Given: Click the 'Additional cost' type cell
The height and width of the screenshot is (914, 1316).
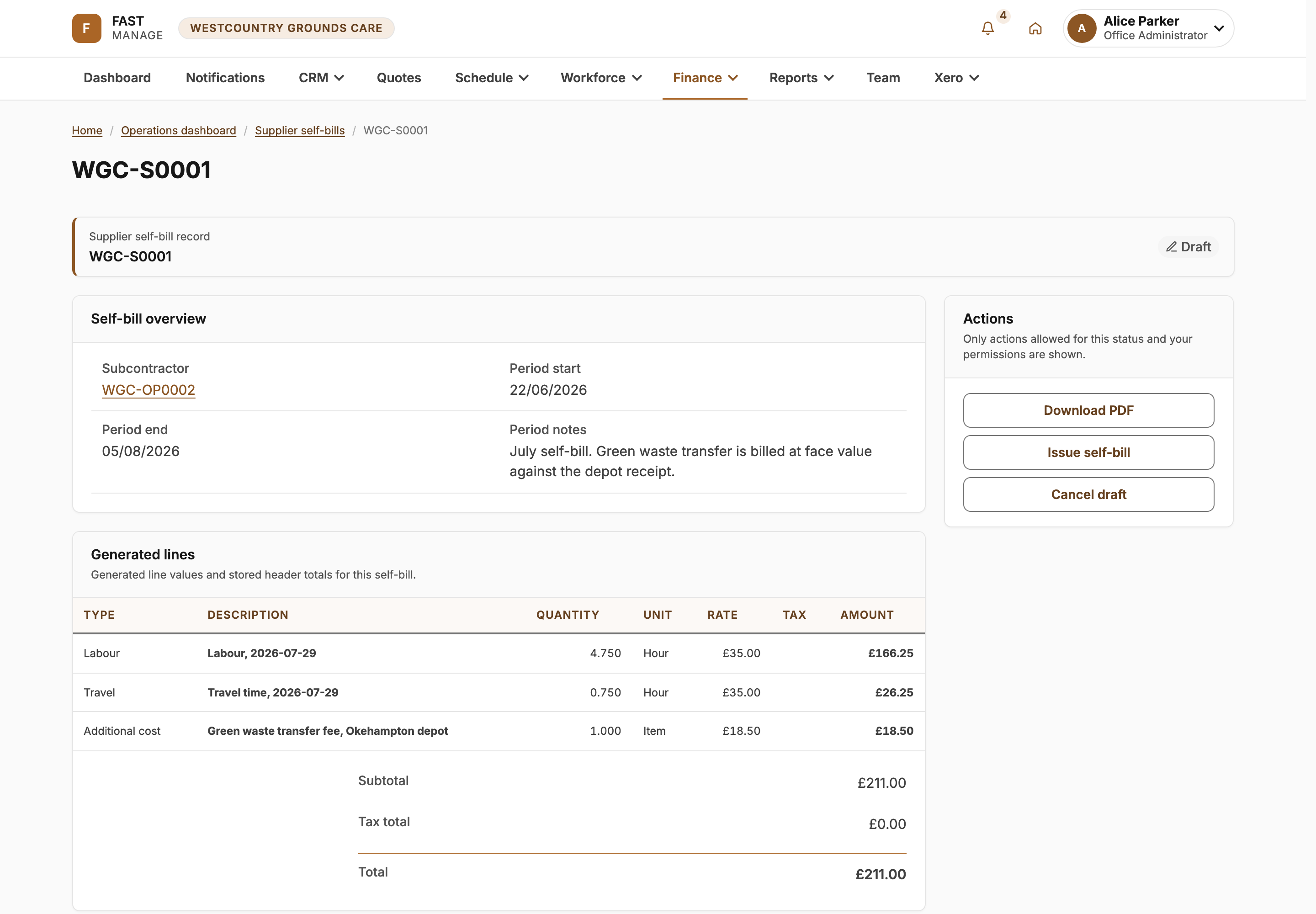Looking at the screenshot, I should [x=122, y=731].
